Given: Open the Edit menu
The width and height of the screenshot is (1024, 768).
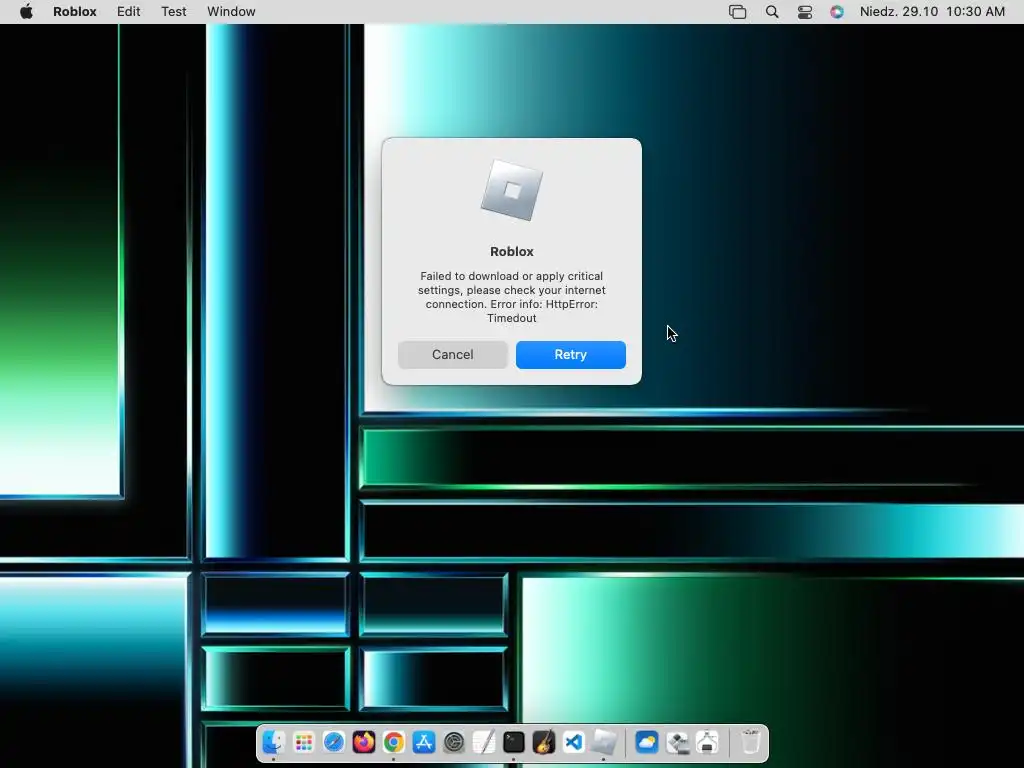Looking at the screenshot, I should tap(129, 12).
